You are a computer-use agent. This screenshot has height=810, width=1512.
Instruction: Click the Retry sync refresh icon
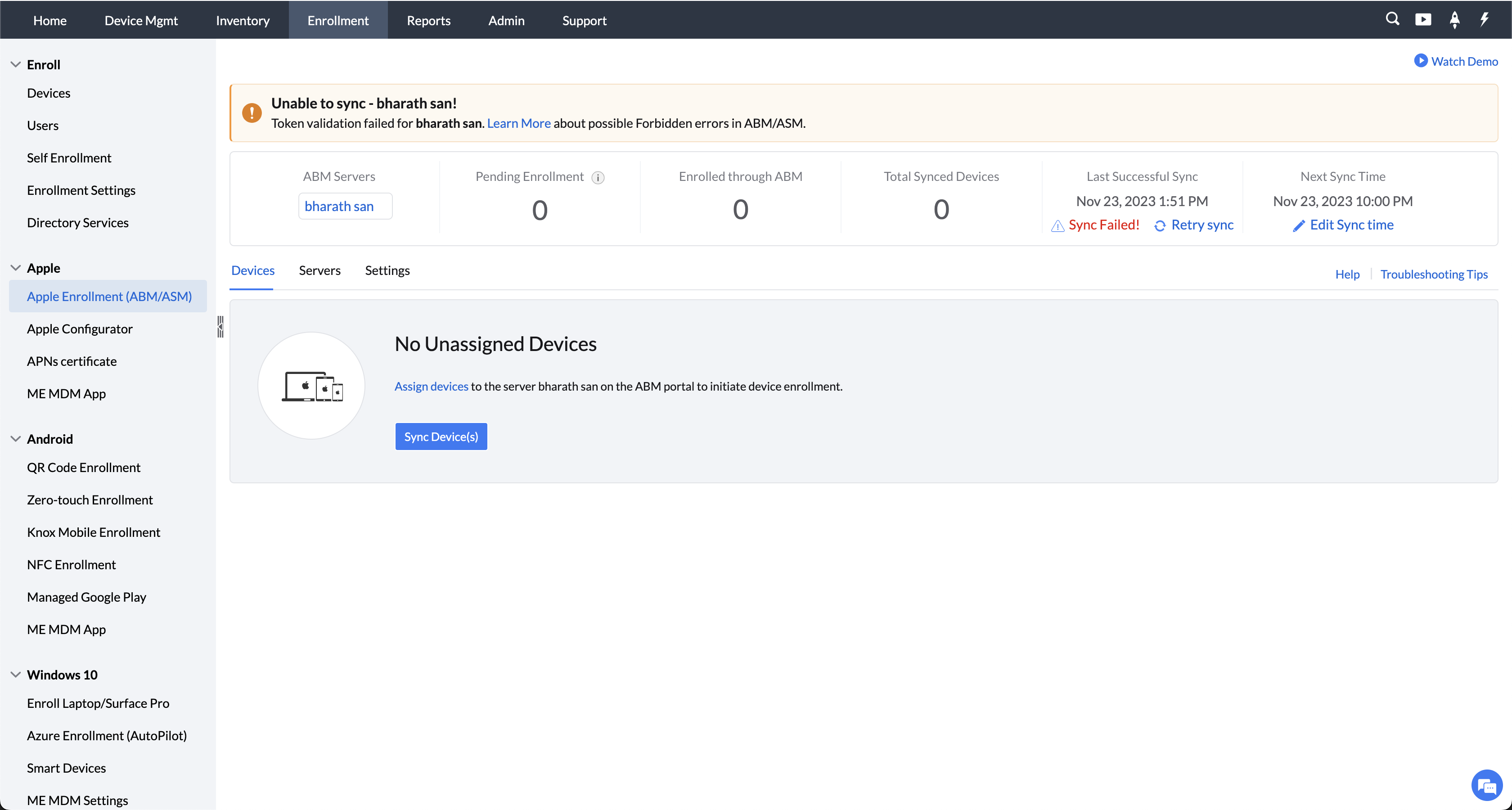[x=1160, y=225]
